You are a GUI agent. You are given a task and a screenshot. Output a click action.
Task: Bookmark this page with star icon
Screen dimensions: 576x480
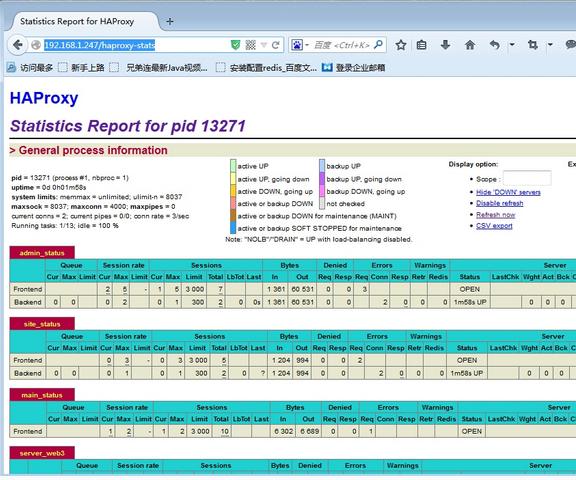point(401,45)
